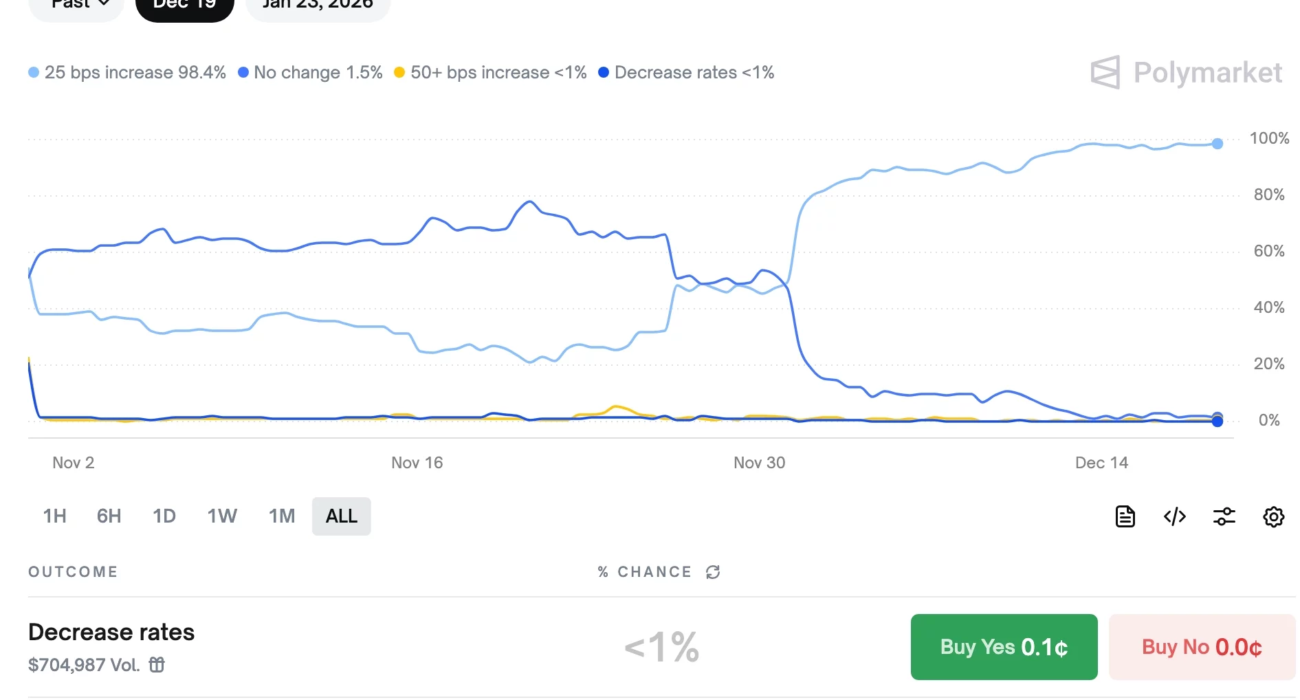Screen dimensions: 1300x700
Task: Select the Jan 23, 2026 date pill
Action: coord(317,5)
